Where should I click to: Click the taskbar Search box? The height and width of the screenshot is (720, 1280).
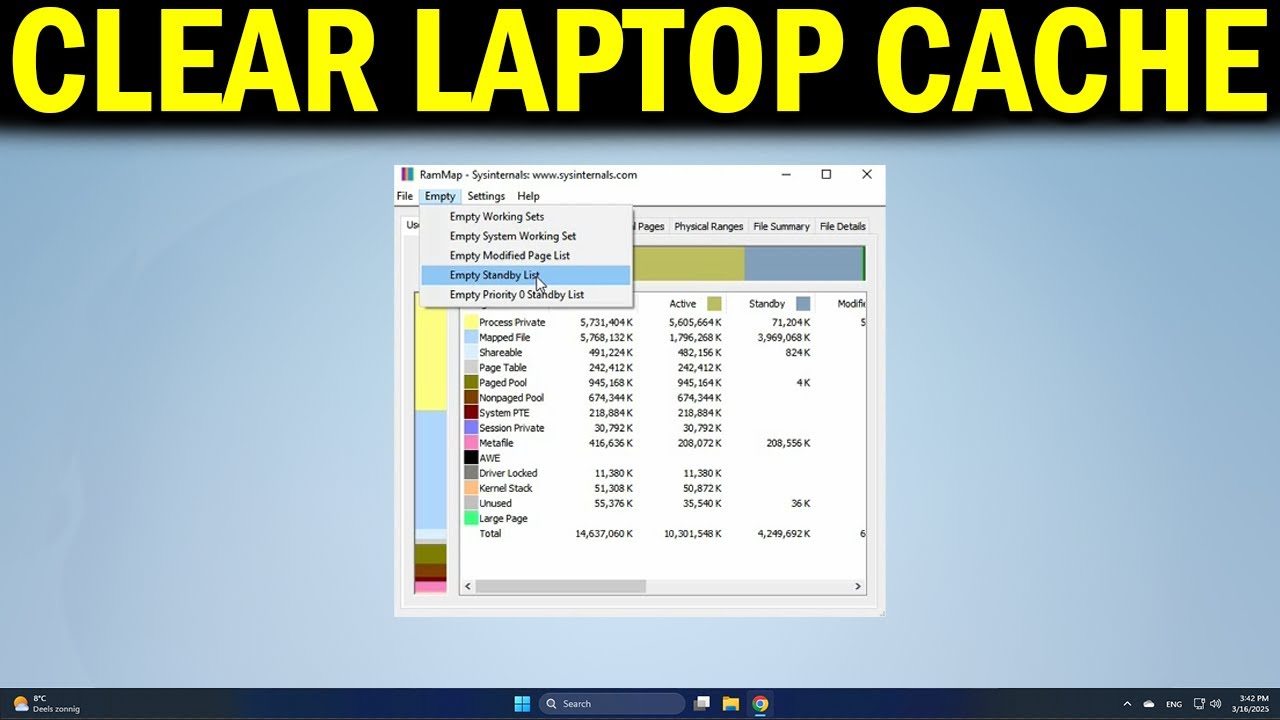coord(610,704)
